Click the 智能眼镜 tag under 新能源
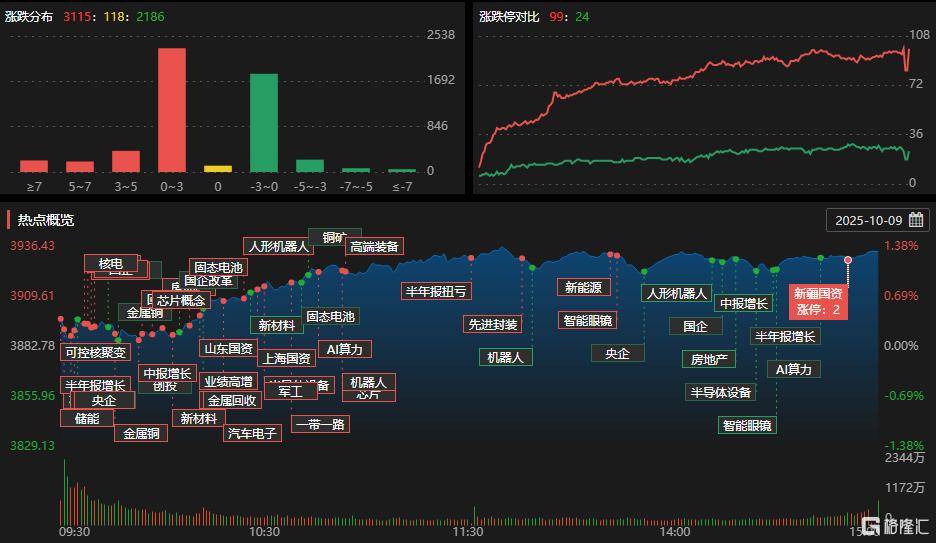 click(x=588, y=320)
